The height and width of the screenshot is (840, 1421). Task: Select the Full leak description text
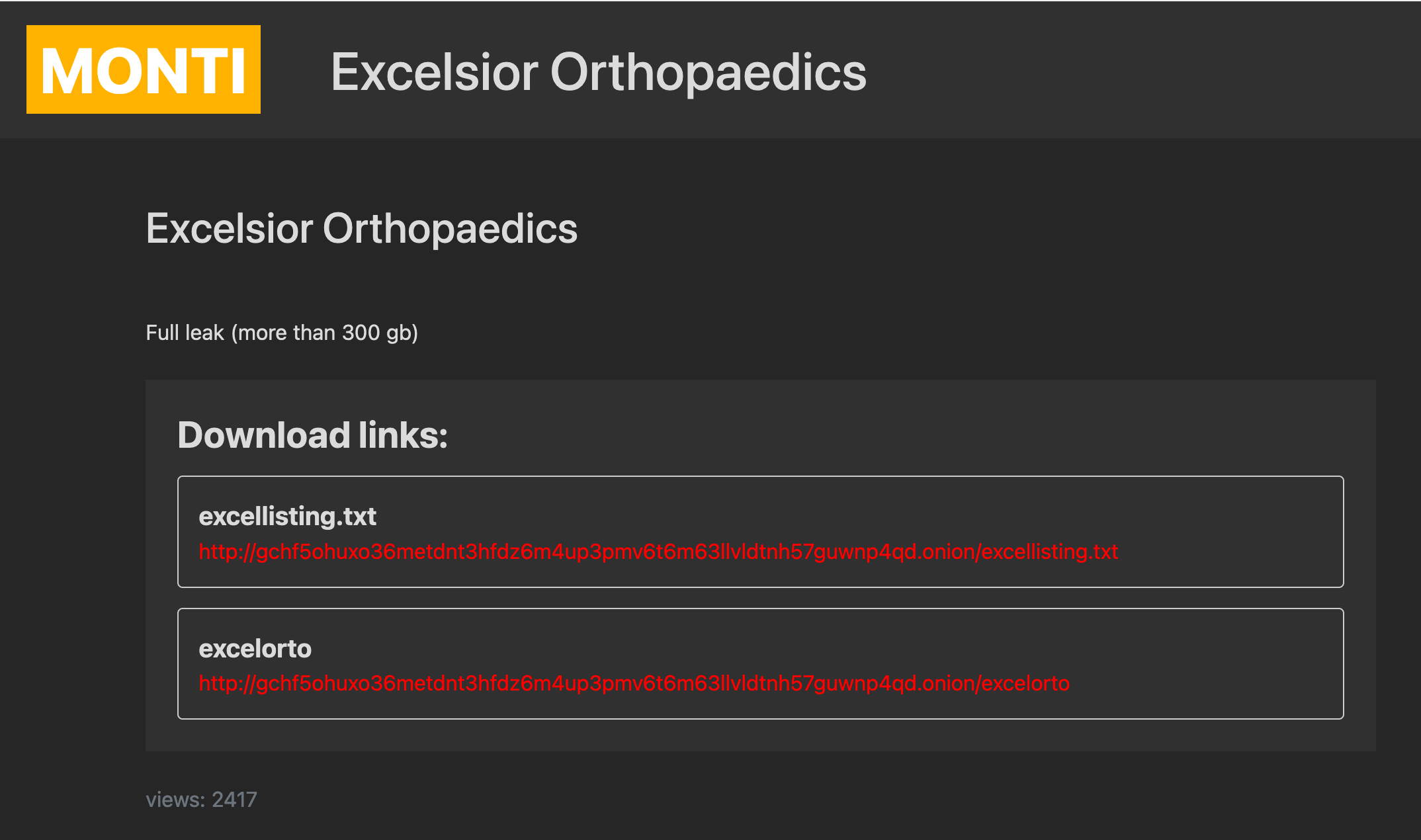(282, 333)
